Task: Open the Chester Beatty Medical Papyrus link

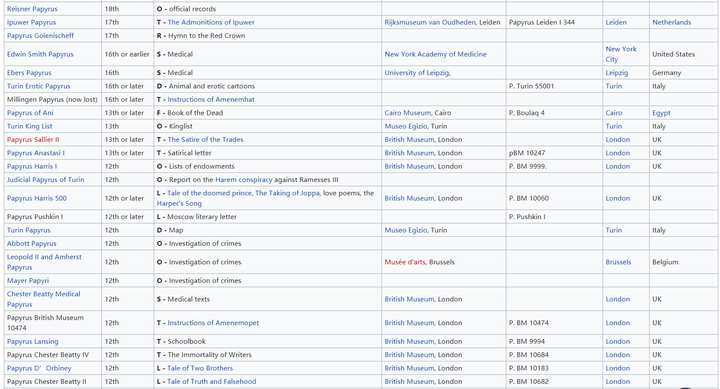Action: click(x=44, y=299)
